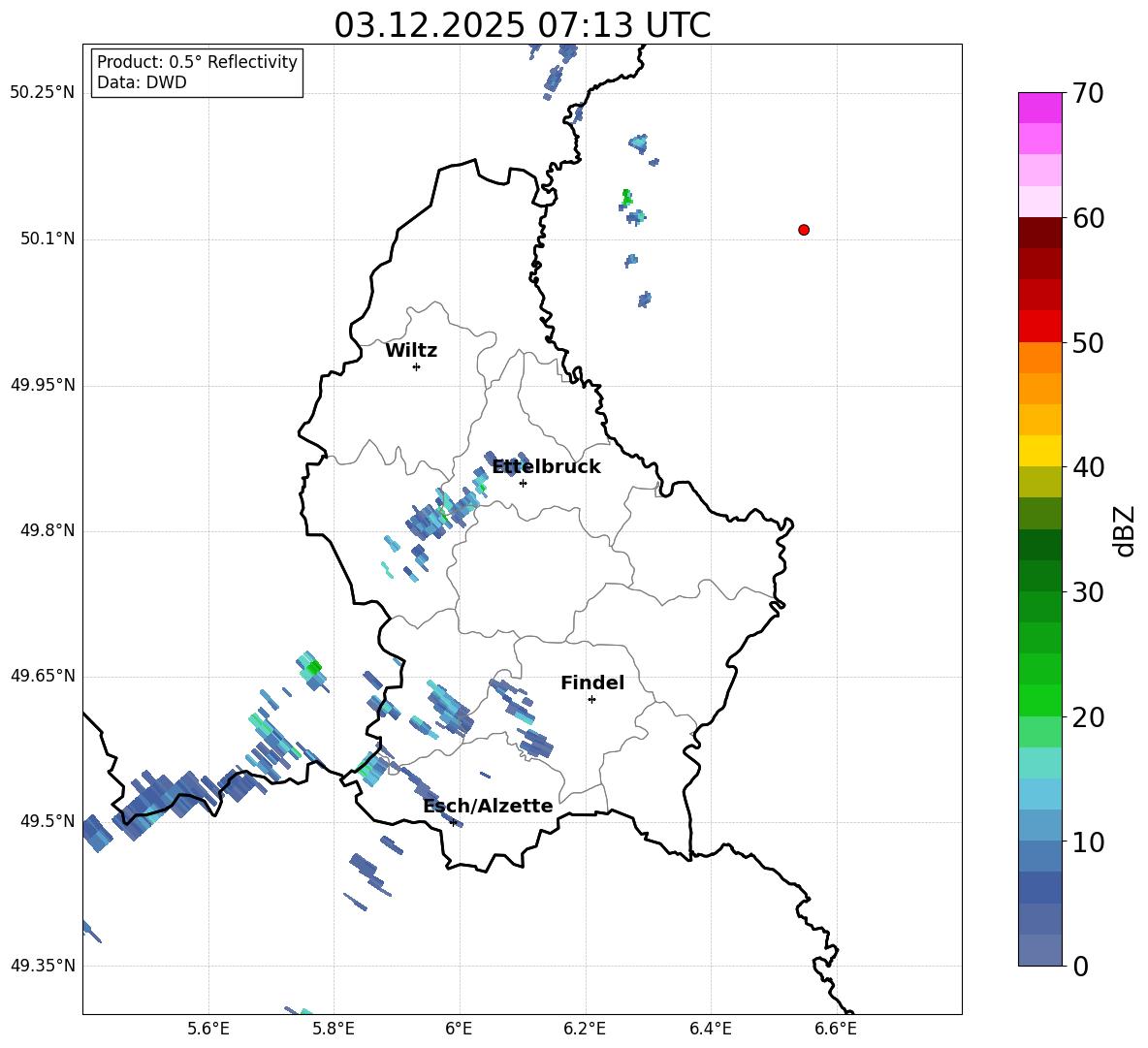Click the 6.6°E longitude tick label
Viewport: 1148px width, 1048px height.
coord(836,1029)
